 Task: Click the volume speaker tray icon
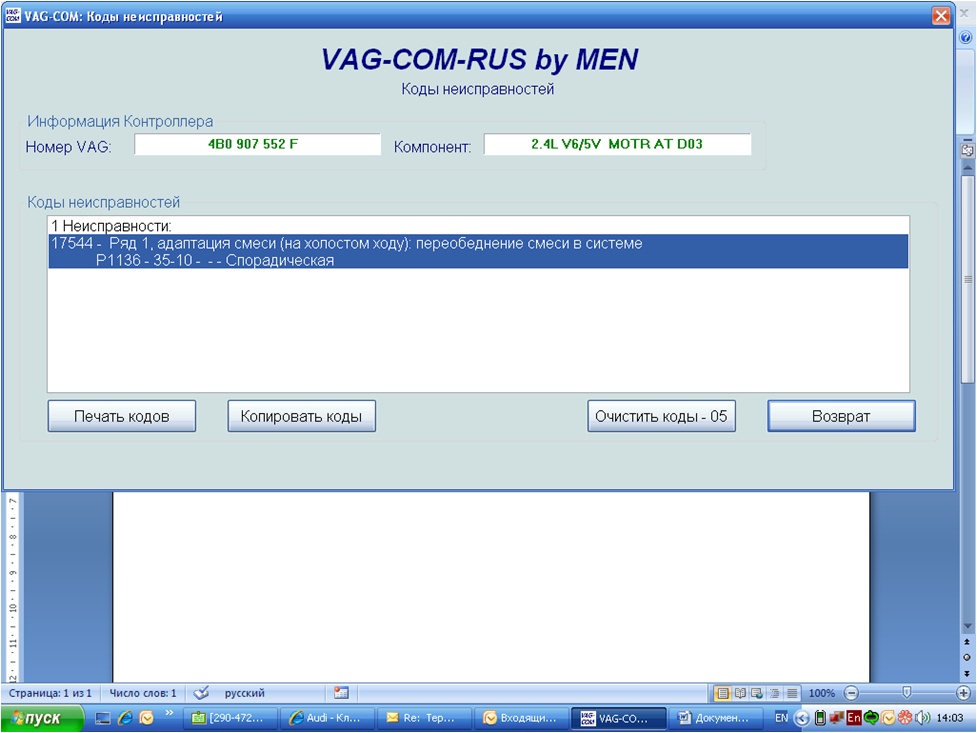[x=922, y=718]
